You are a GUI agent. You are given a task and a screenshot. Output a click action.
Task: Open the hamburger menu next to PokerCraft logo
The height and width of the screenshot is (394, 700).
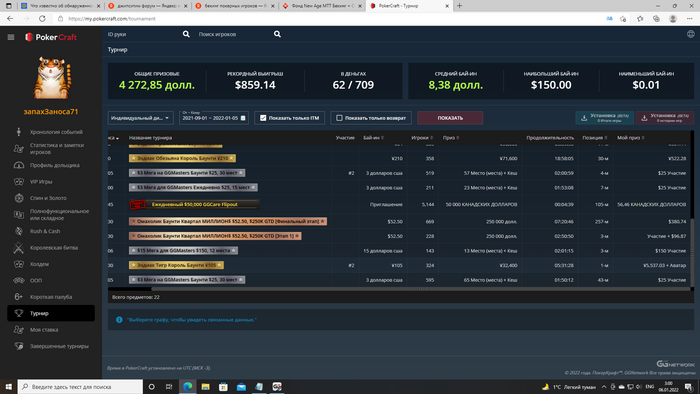coord(11,37)
